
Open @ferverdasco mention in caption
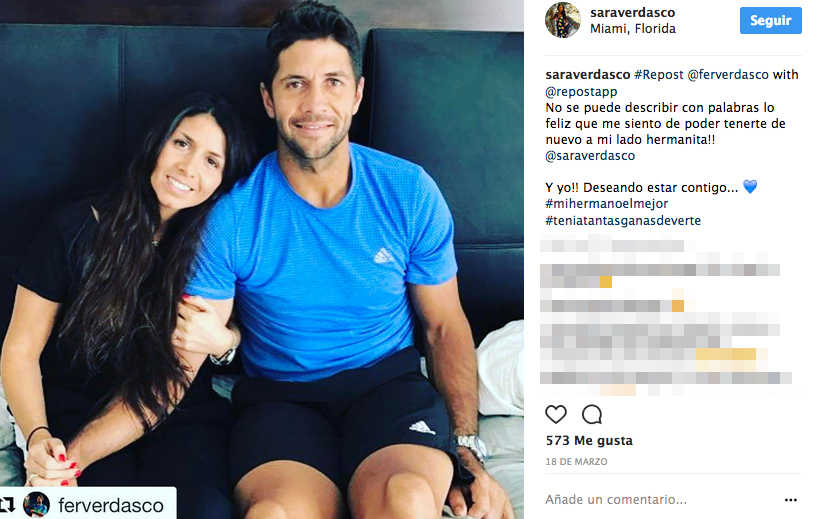(728, 75)
